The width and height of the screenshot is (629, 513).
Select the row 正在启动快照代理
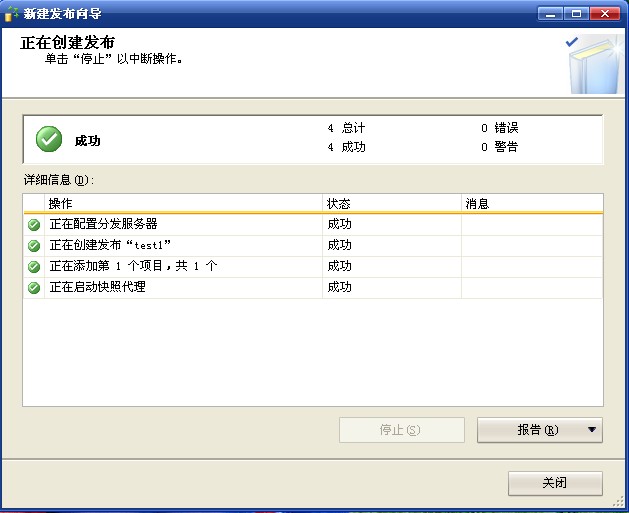point(313,288)
